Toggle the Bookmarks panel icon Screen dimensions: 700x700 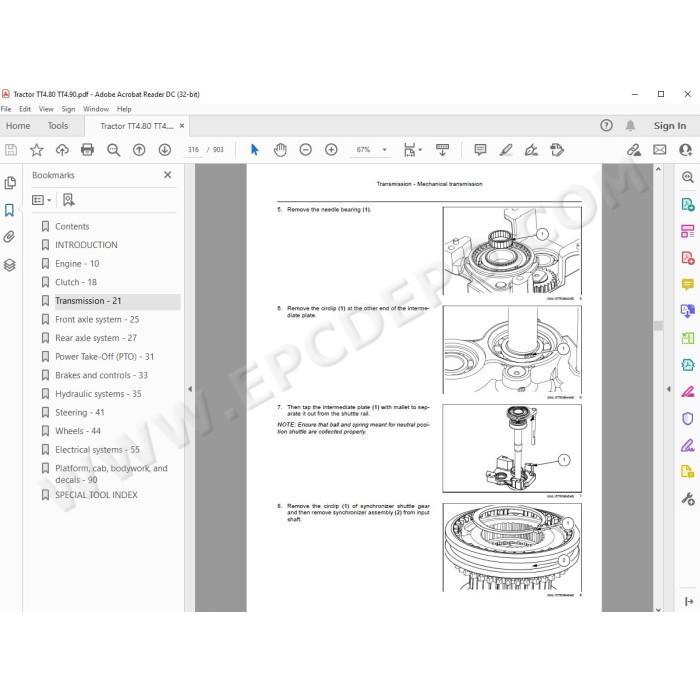click(x=9, y=210)
